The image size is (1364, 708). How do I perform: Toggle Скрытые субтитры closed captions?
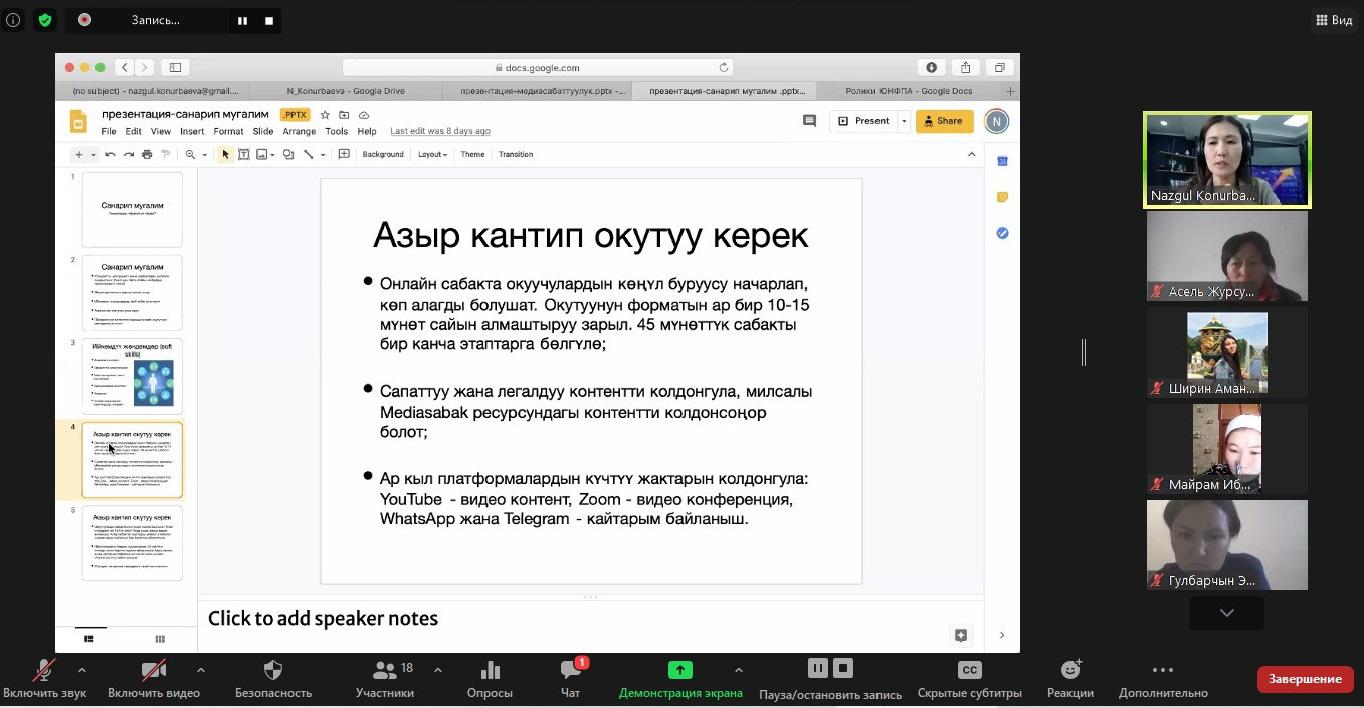click(x=969, y=678)
